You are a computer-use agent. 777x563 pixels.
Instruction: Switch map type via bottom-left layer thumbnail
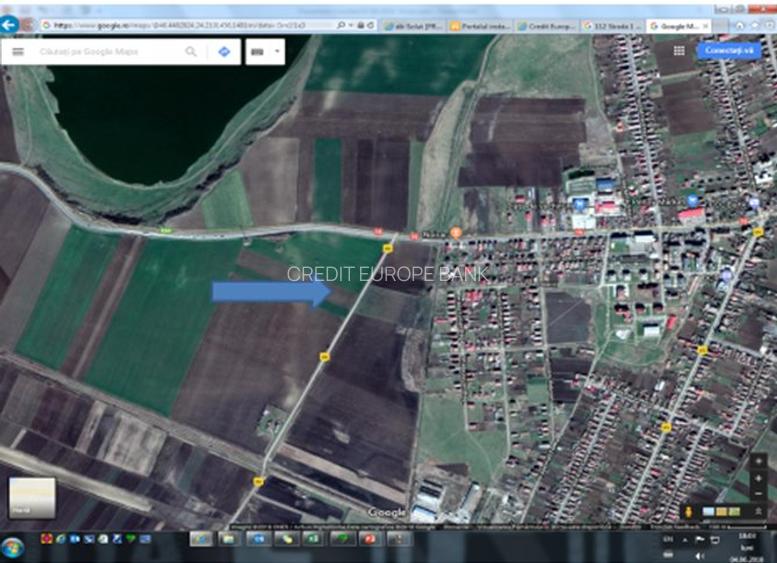[32, 498]
